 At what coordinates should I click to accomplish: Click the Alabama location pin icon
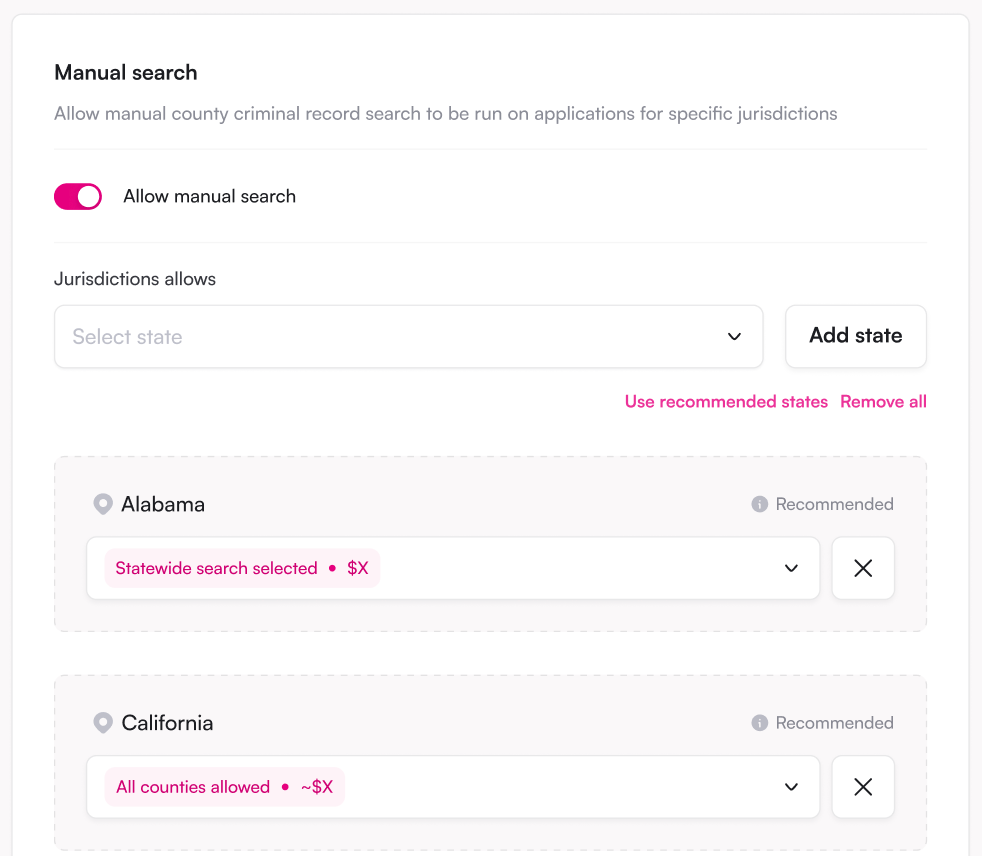(x=103, y=504)
